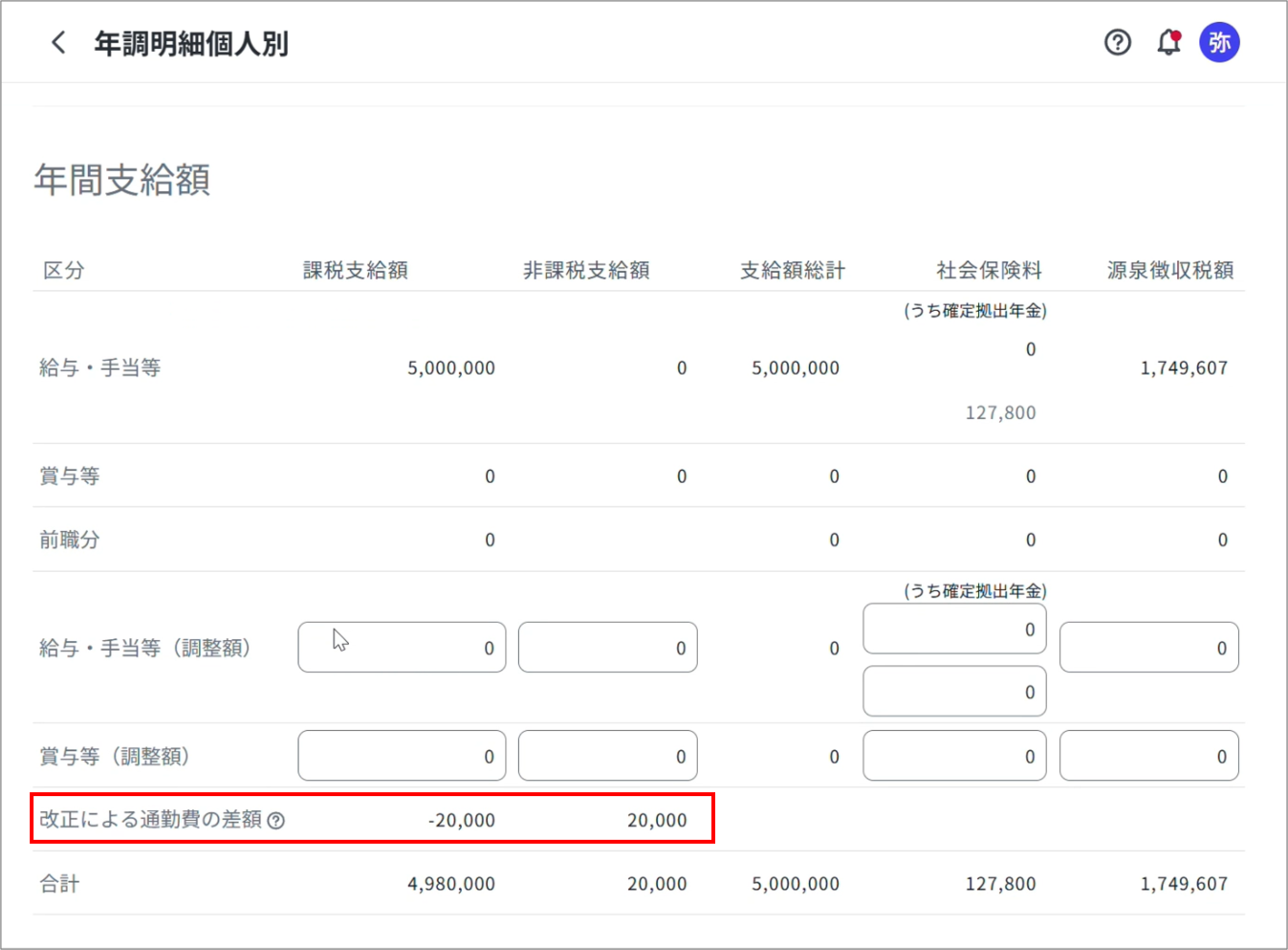The width and height of the screenshot is (1288, 950).
Task: Select the 4,980,000 total taxable amount
Action: (450, 884)
